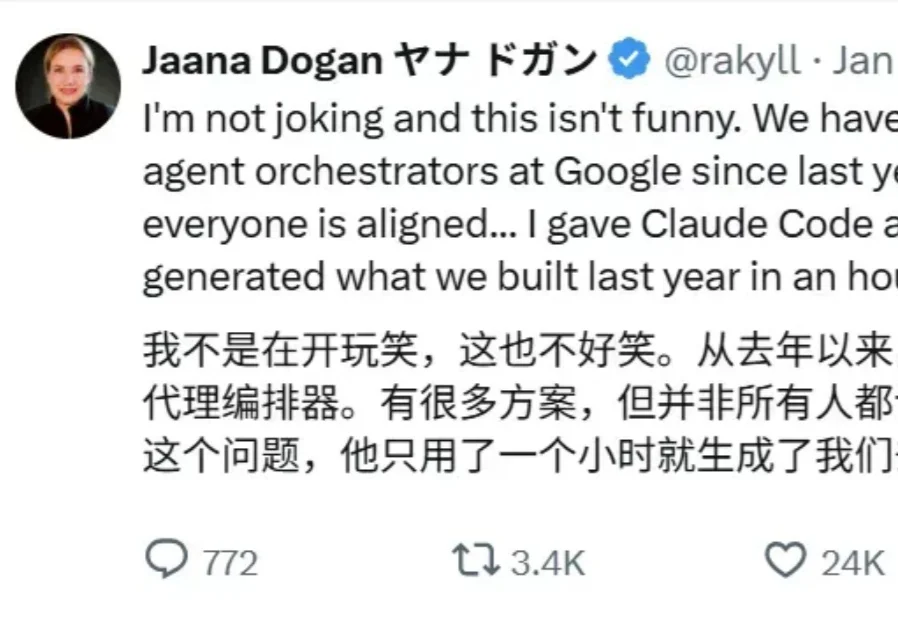Click the Jaana Dogan display name
The width and height of the screenshot is (898, 619).
click(262, 62)
